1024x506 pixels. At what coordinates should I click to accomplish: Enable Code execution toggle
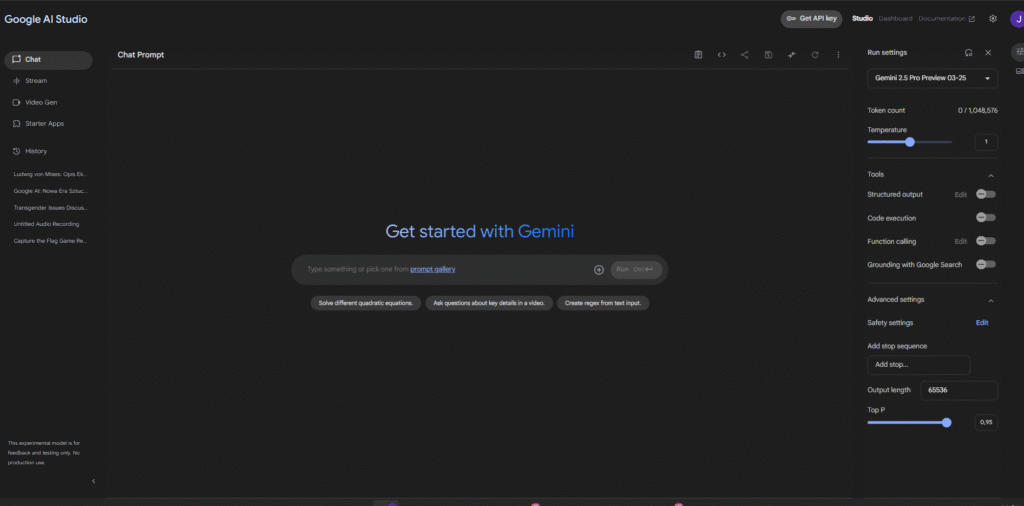tap(985, 217)
